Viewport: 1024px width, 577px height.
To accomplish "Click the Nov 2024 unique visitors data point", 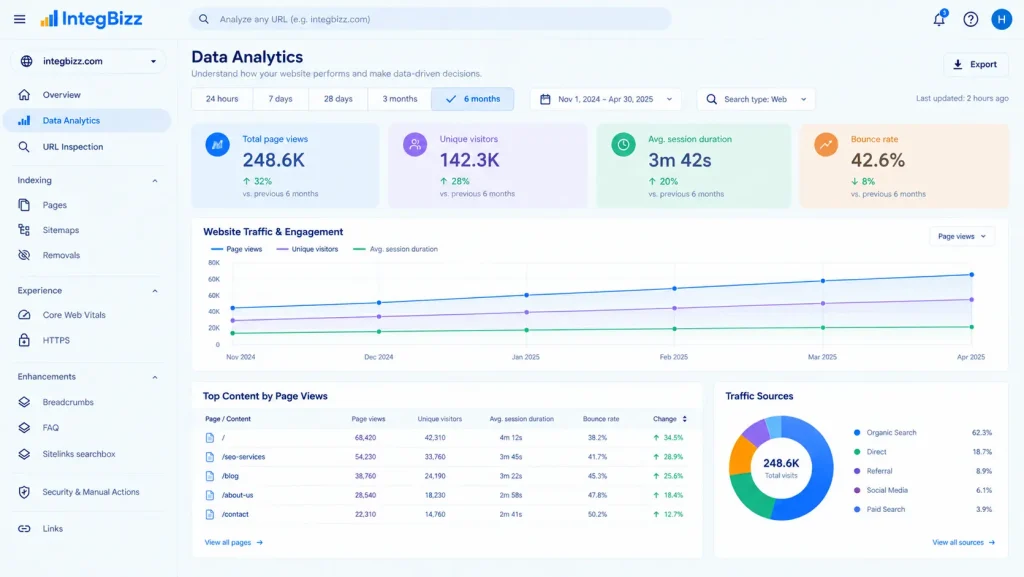I will [233, 320].
